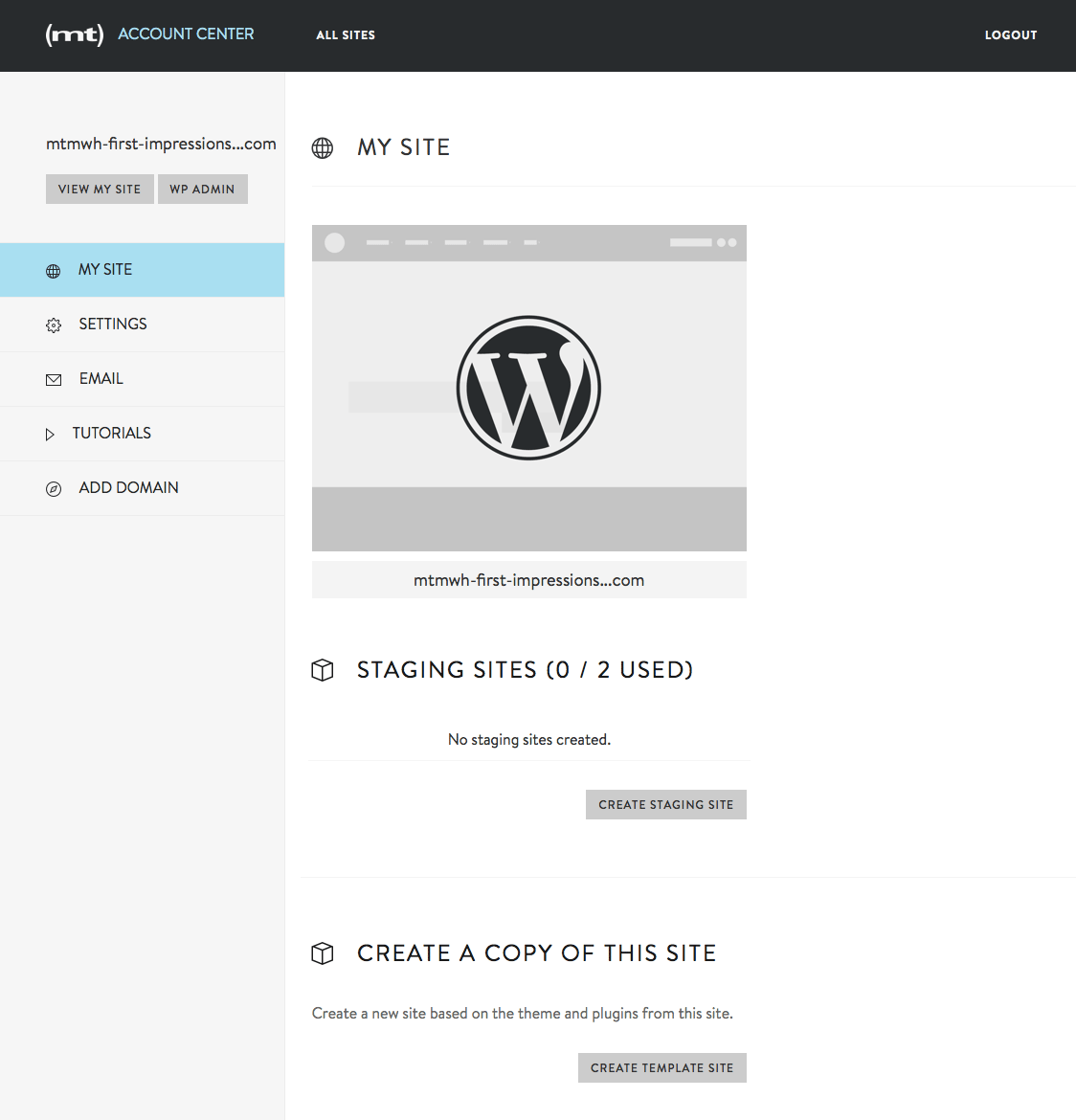This screenshot has width=1076, height=1120.
Task: Open Settings in the sidebar
Action: 143,325
